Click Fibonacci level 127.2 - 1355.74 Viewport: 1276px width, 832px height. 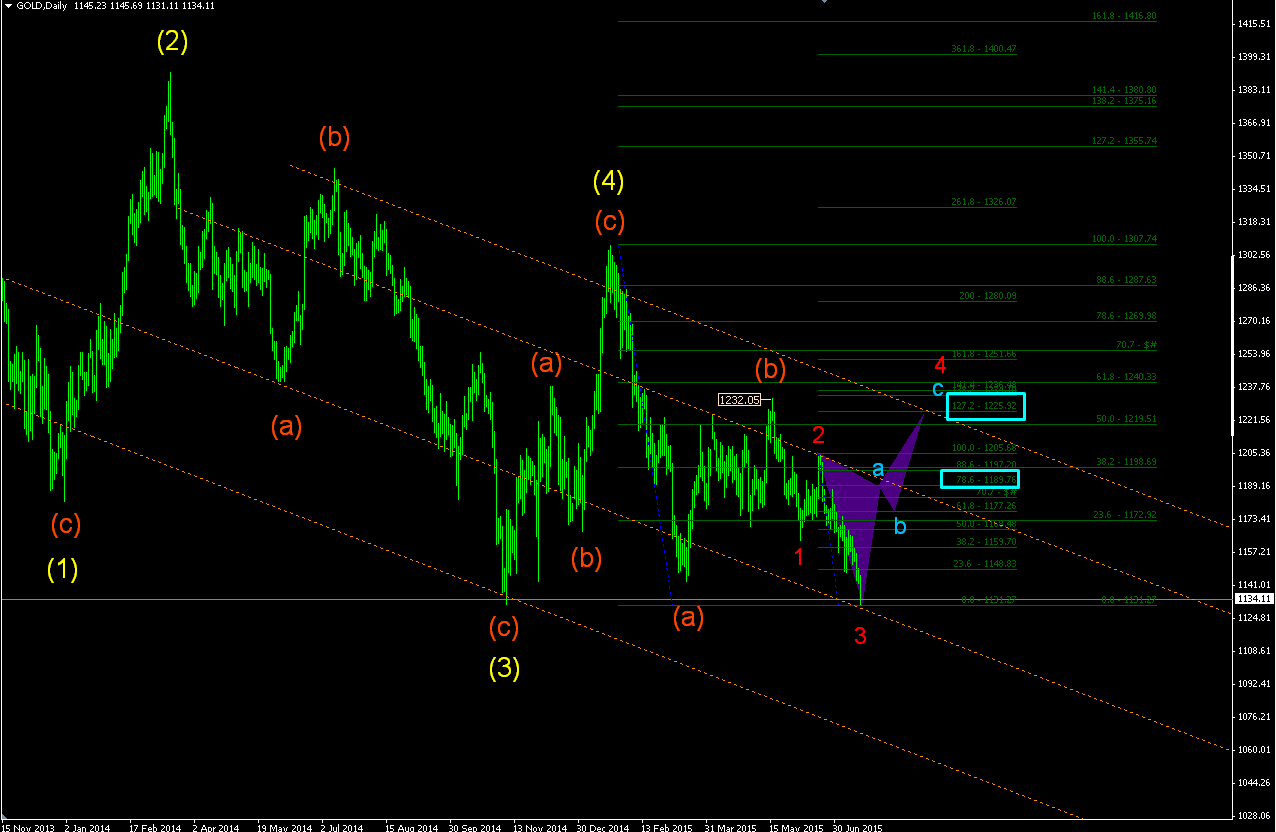tap(1124, 141)
